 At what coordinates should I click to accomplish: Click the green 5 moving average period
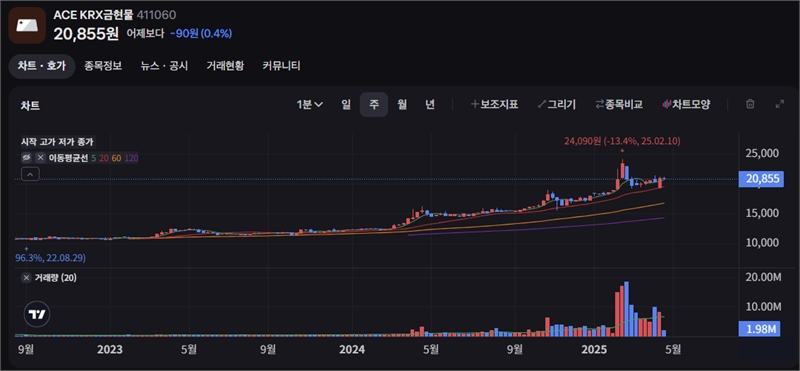(x=93, y=158)
